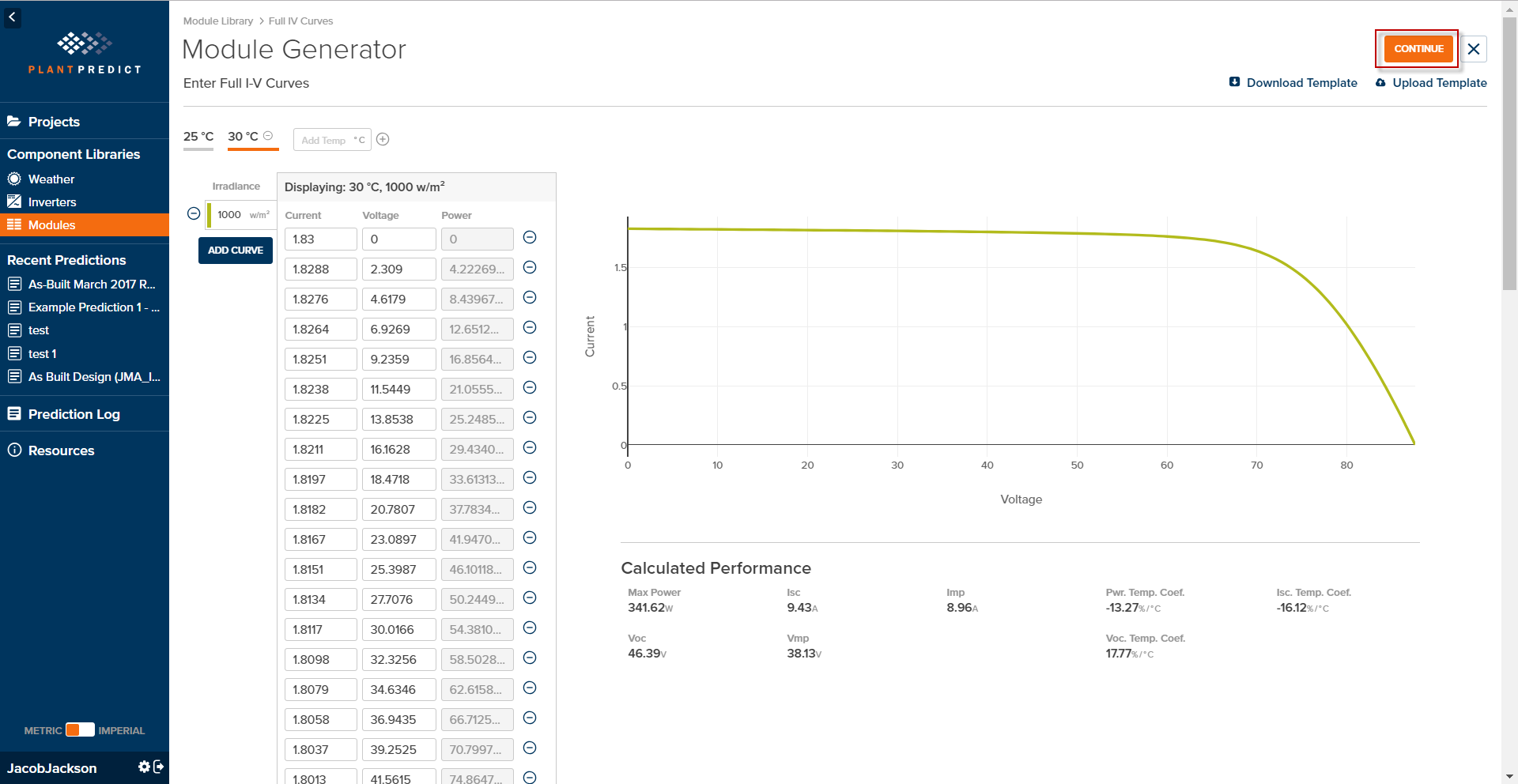The height and width of the screenshot is (784, 1518).
Task: Delete the row with current 1.8151
Action: [531, 568]
